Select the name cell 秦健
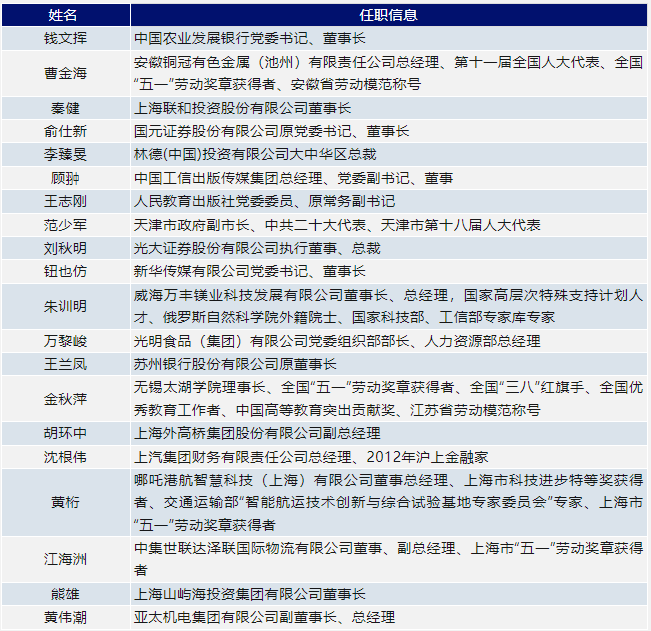 tap(66, 108)
